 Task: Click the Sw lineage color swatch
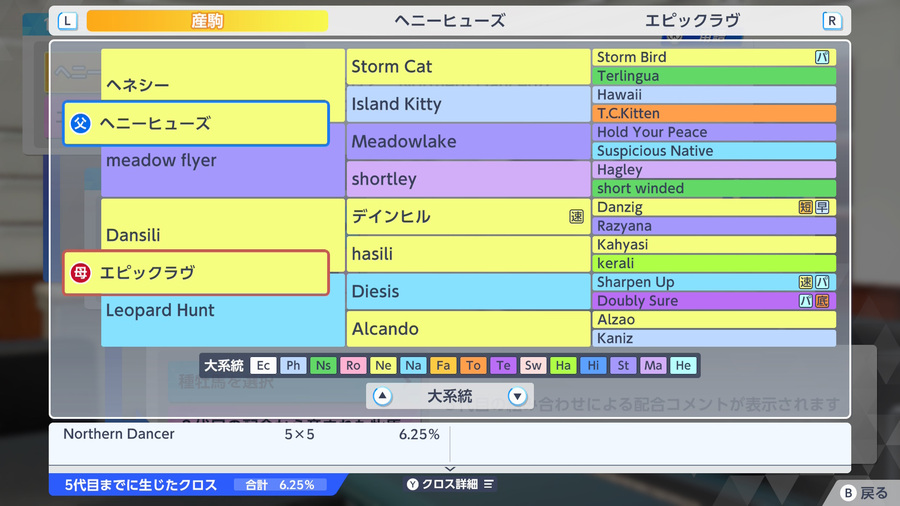click(533, 365)
